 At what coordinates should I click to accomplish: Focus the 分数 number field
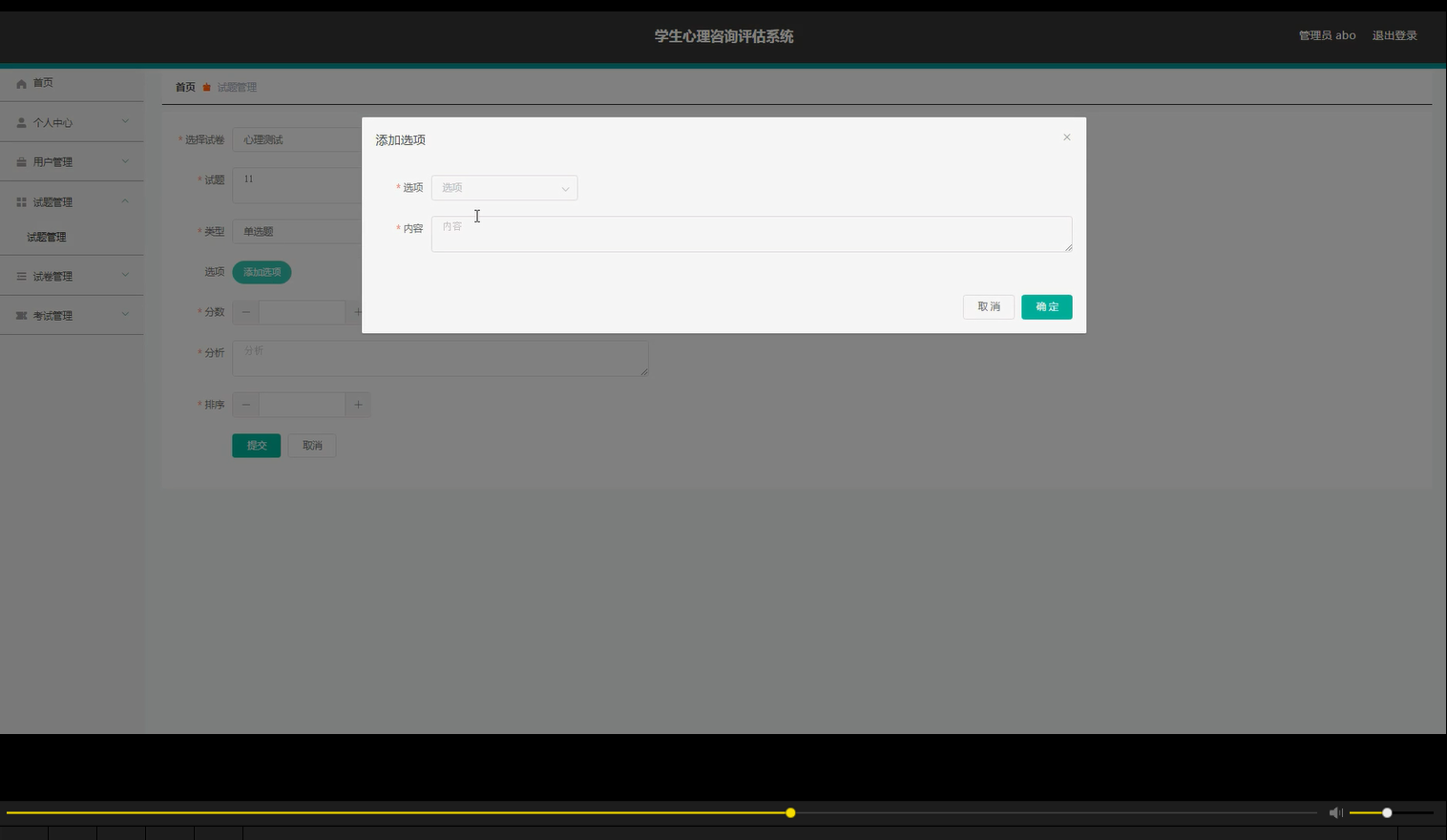[302, 312]
